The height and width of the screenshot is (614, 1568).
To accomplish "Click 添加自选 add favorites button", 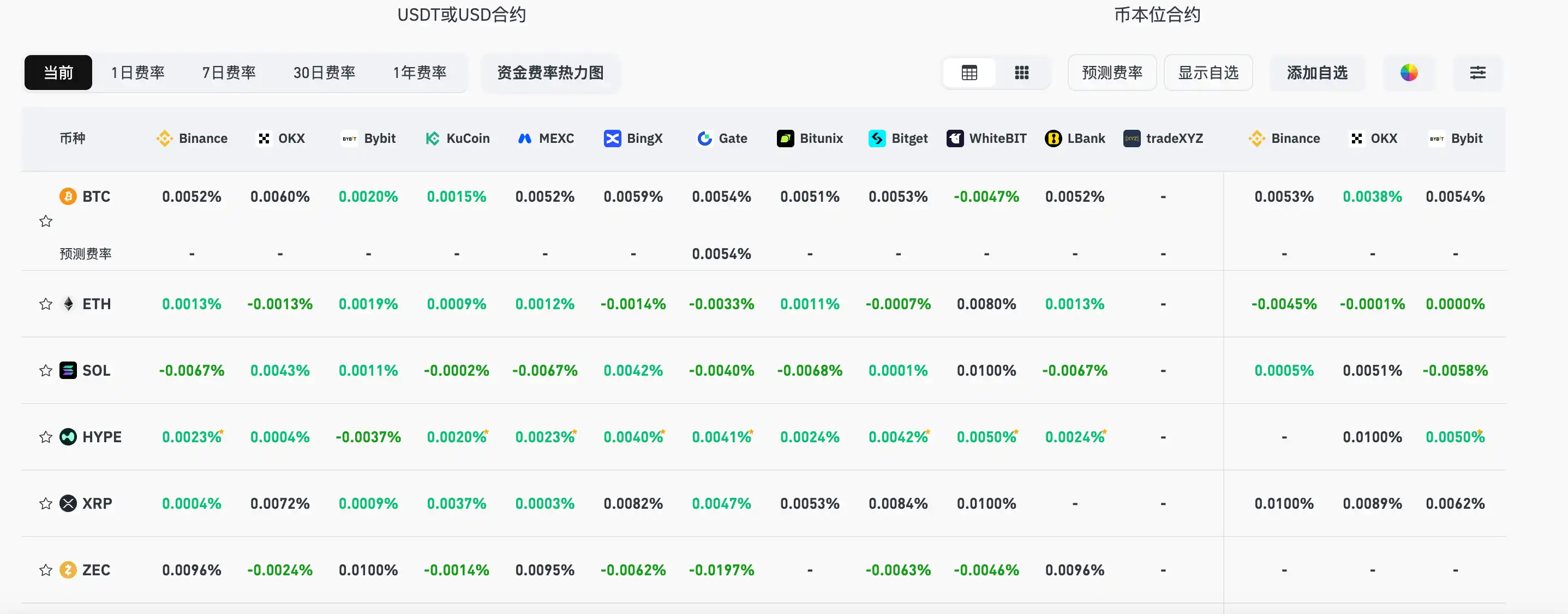I will 1317,73.
